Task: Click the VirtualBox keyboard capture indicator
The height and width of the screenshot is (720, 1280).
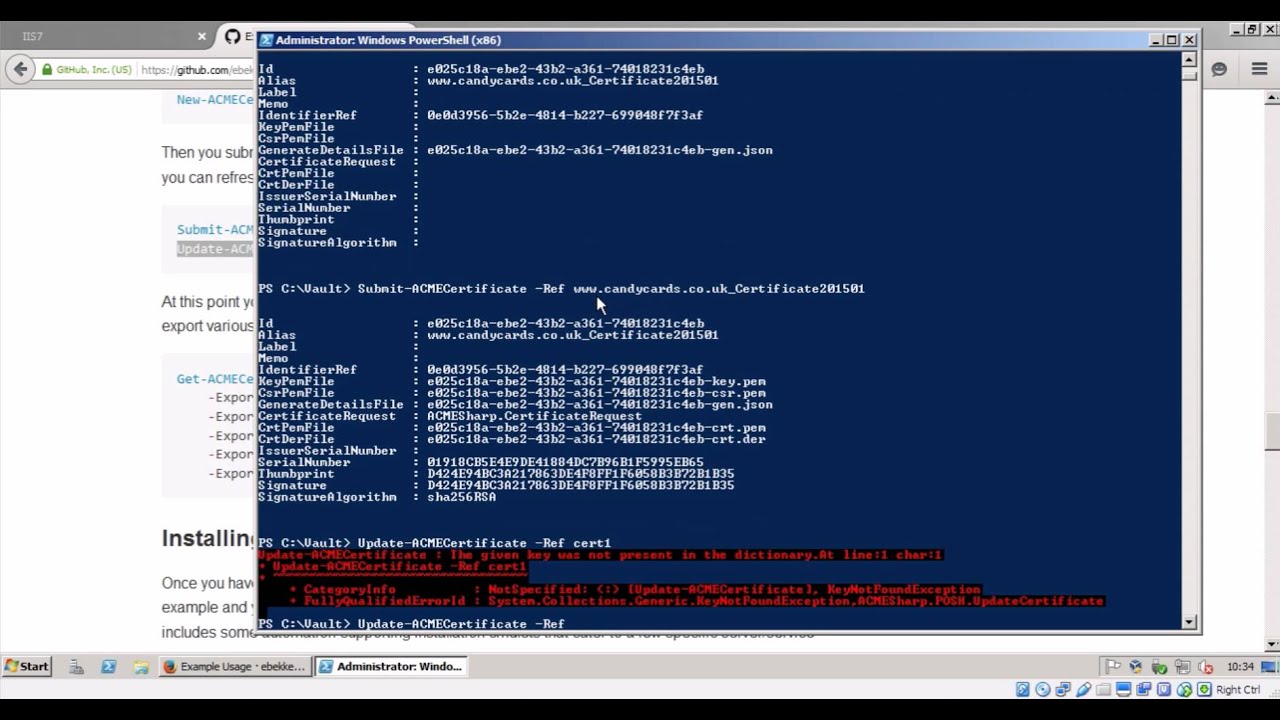Action: [1204, 689]
